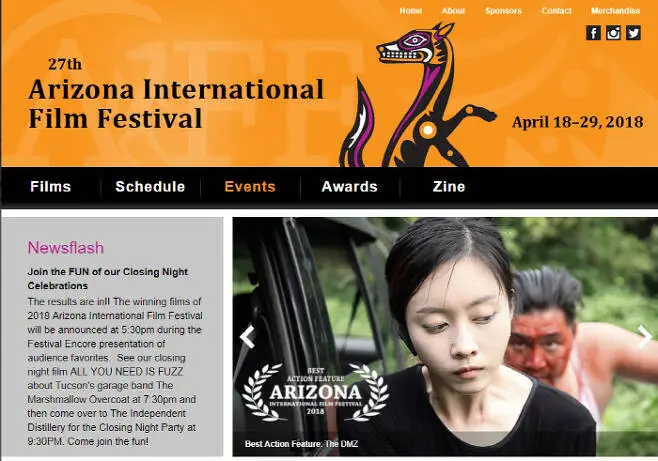Screen dimensions: 658x461
Task: Go to the Home link
Action: click(410, 11)
